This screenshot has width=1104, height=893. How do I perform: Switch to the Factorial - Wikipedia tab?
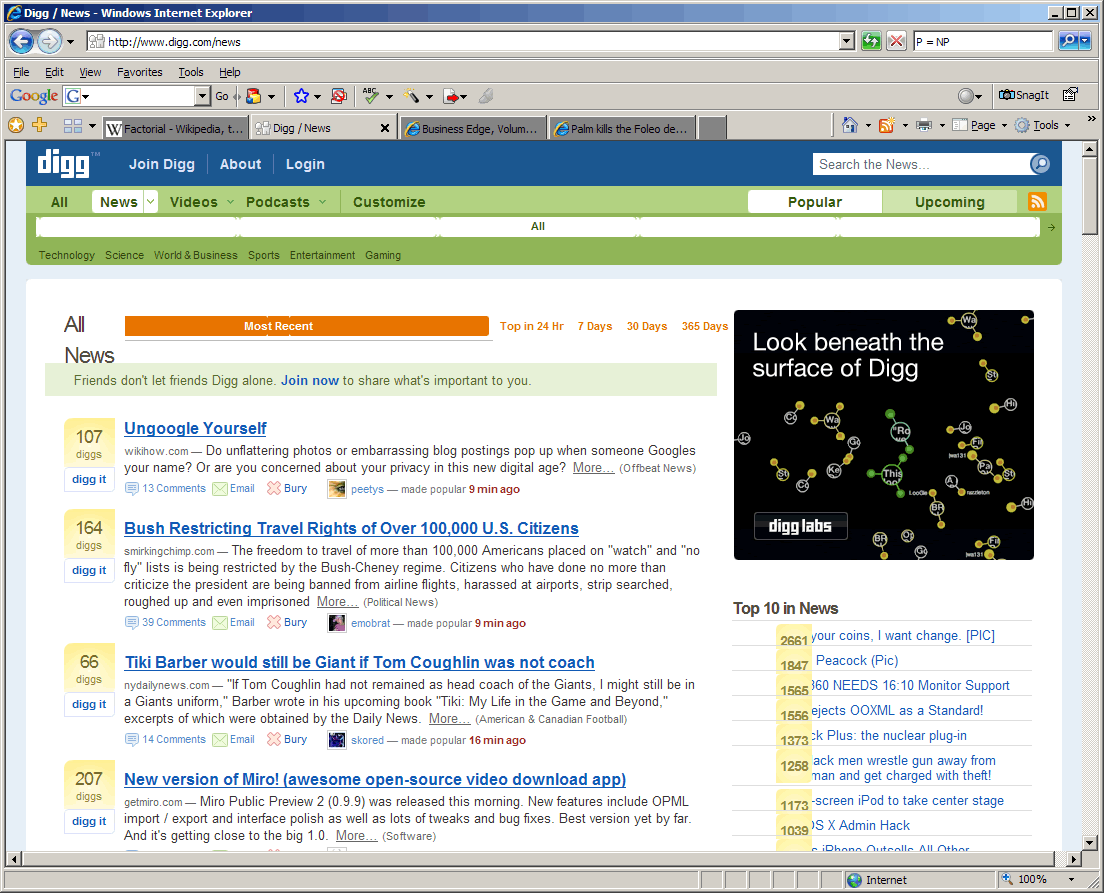click(175, 128)
